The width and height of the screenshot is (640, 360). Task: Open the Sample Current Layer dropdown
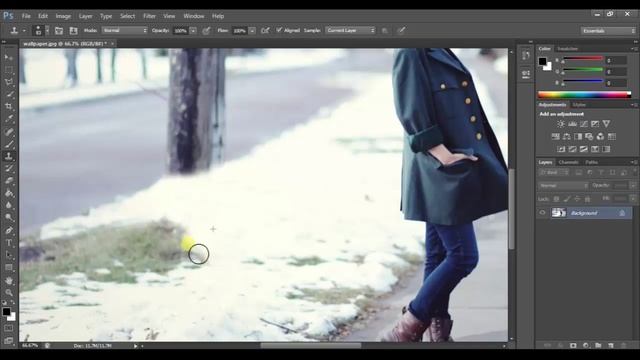pyautogui.click(x=350, y=31)
